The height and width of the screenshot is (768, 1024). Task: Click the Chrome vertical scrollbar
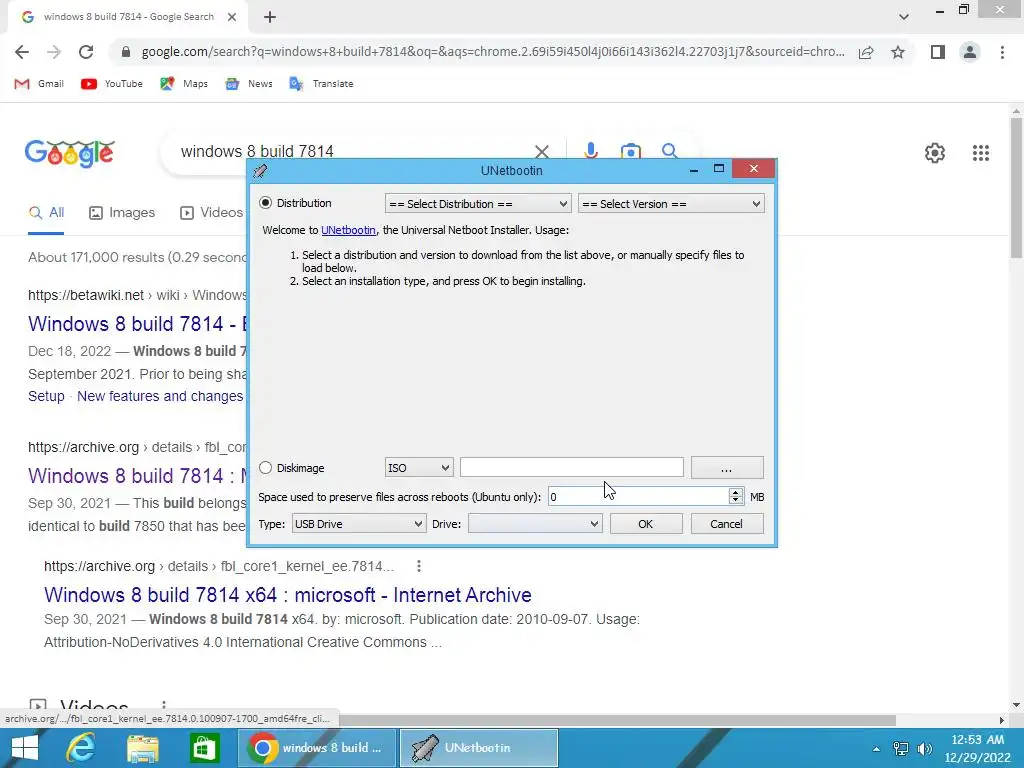[1016, 188]
